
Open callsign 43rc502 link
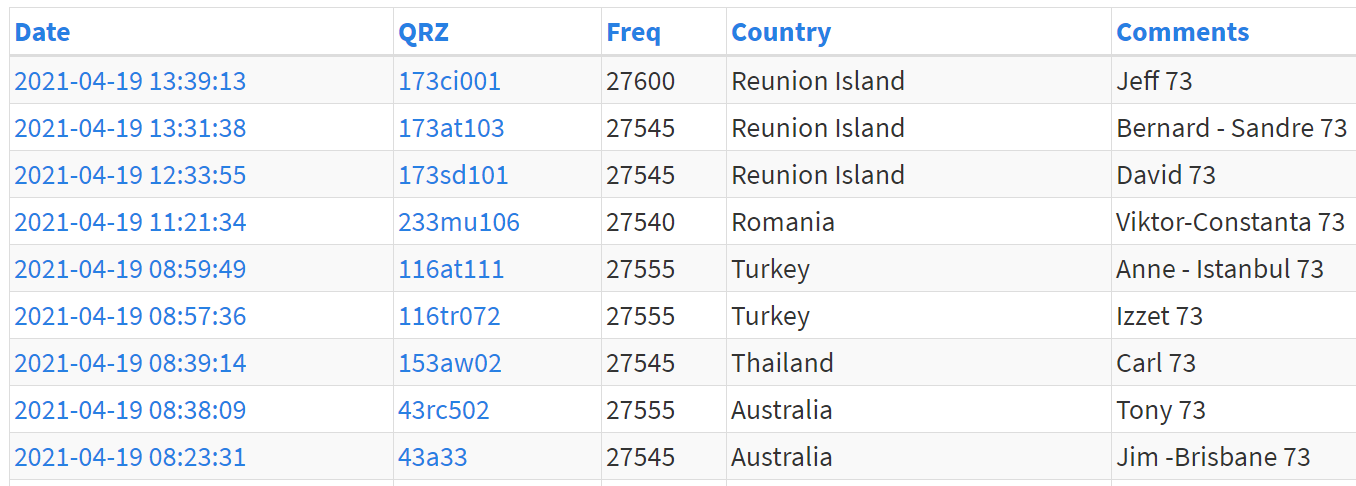pos(444,410)
